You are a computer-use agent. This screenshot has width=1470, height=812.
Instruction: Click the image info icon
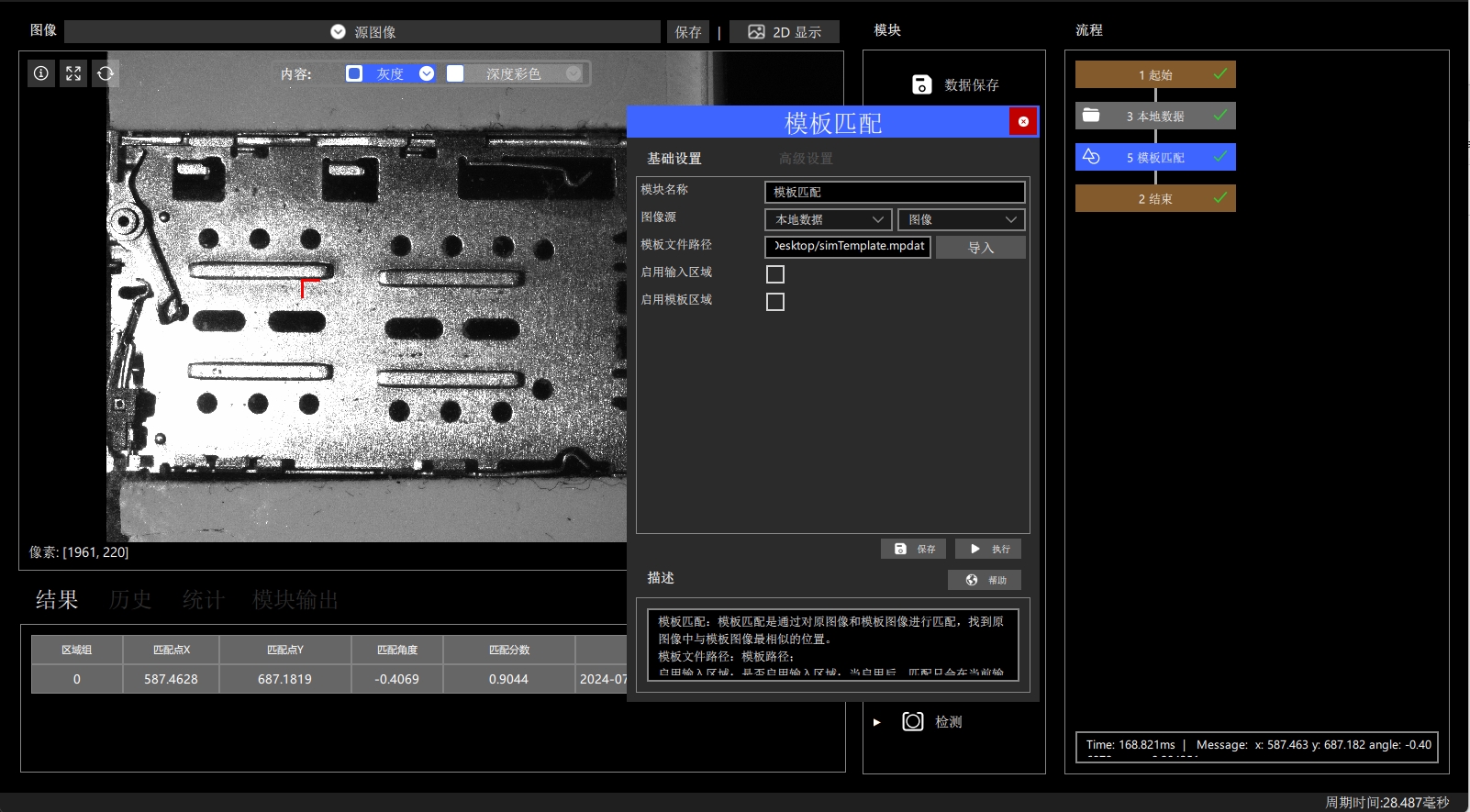pos(41,73)
